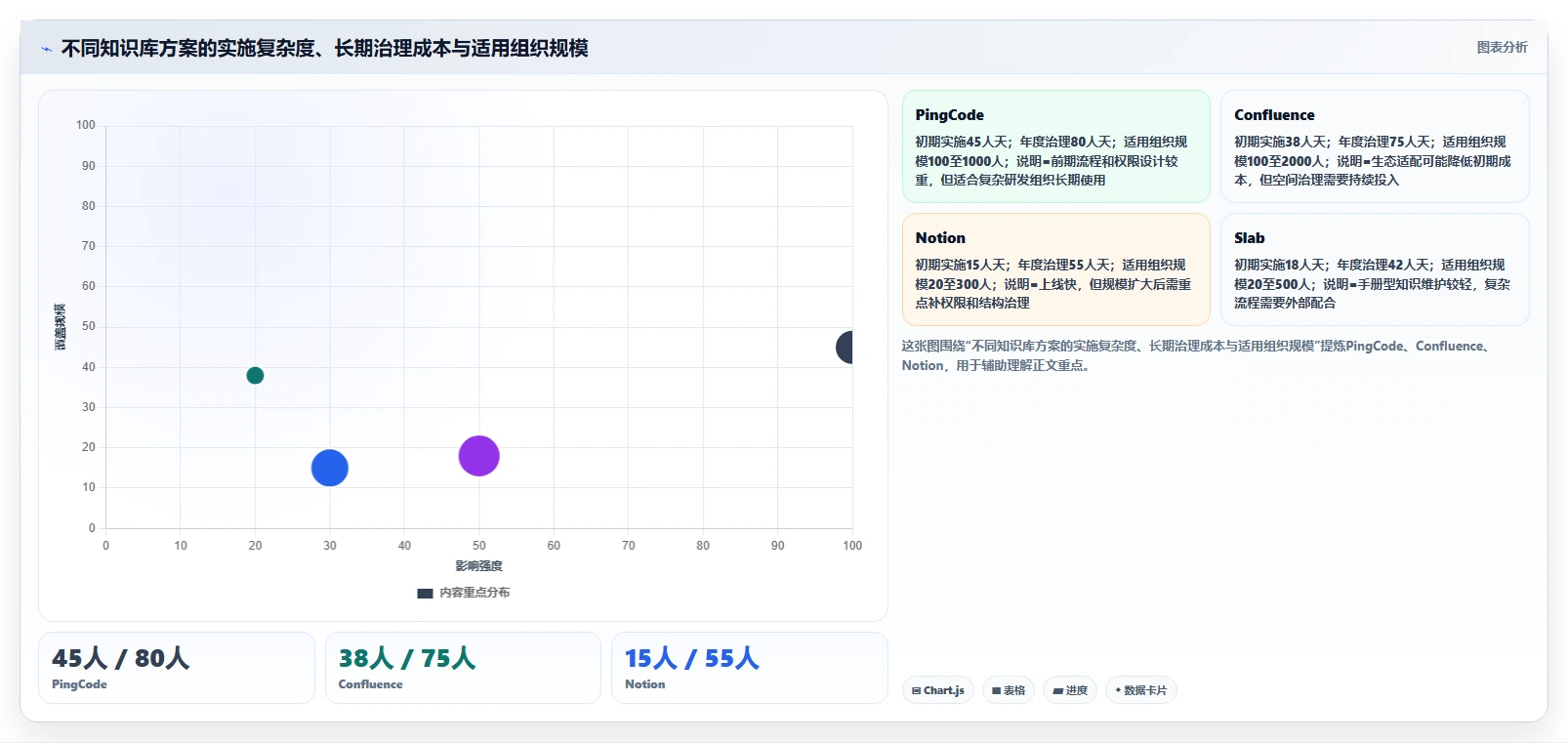The width and height of the screenshot is (1568, 743).
Task: Click the 图表分析 label in header
Action: 1502,47
